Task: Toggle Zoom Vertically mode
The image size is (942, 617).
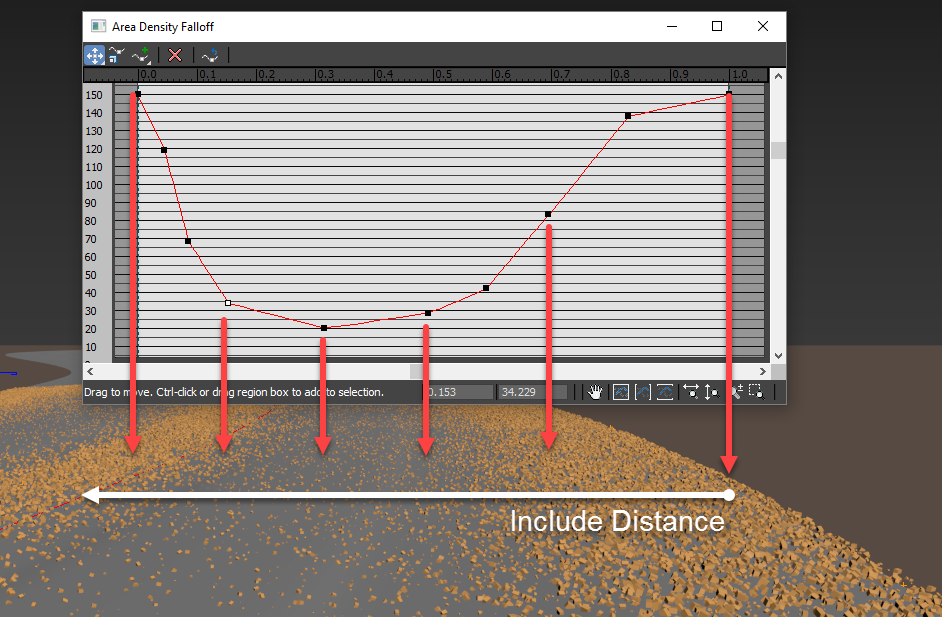Action: (x=713, y=392)
